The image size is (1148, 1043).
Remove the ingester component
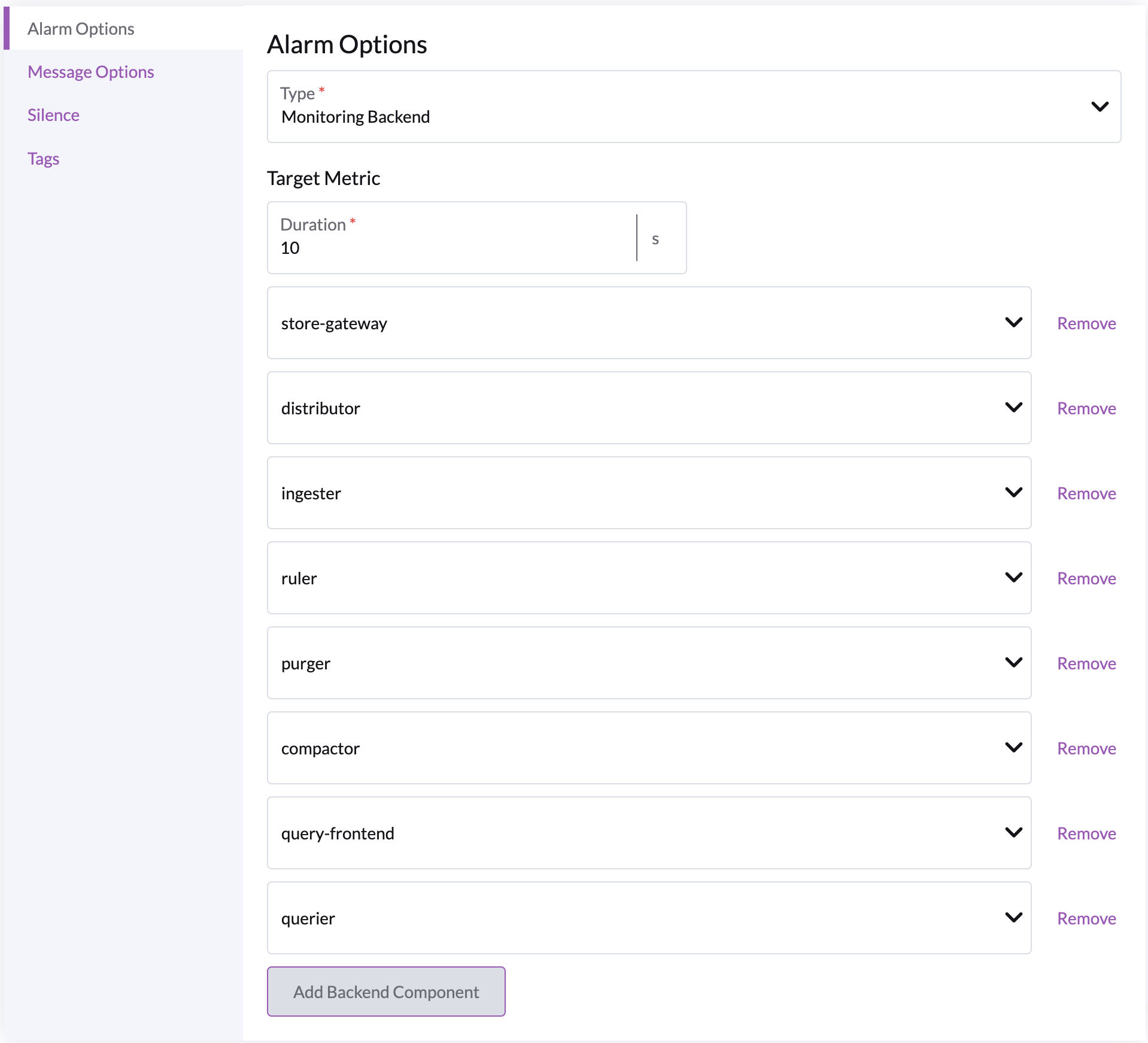(x=1086, y=493)
